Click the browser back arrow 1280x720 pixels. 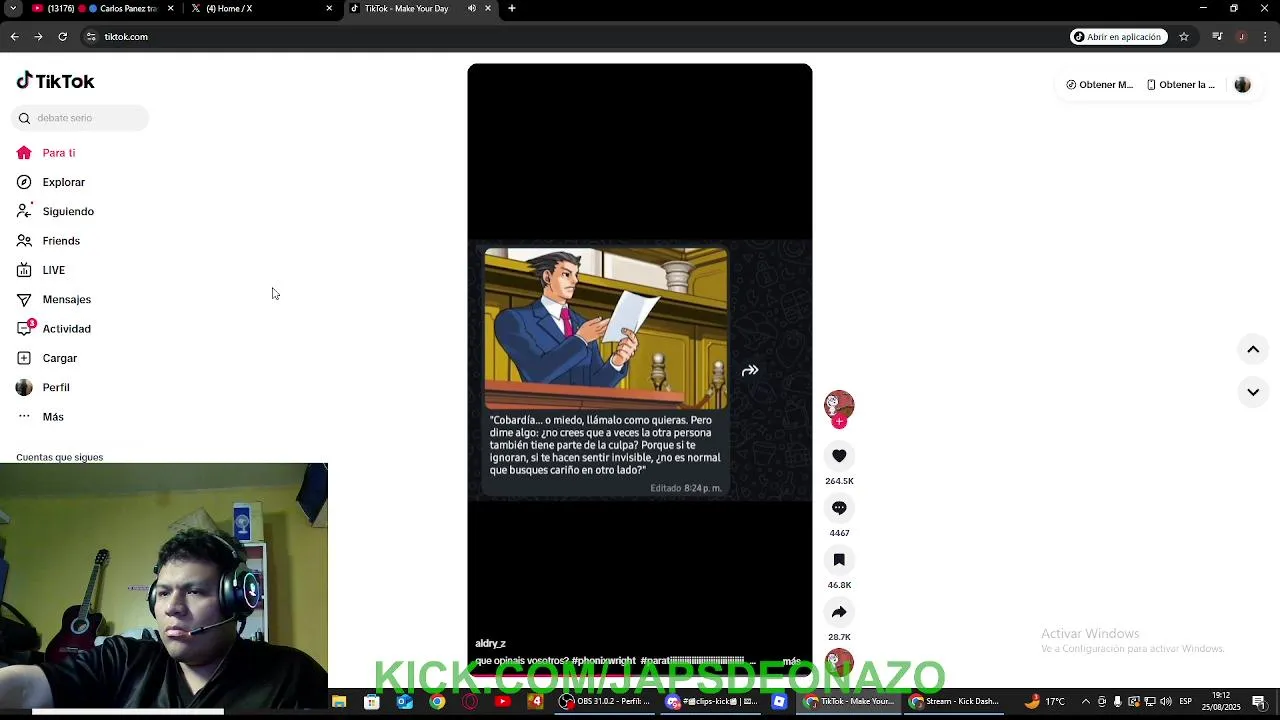tap(14, 37)
